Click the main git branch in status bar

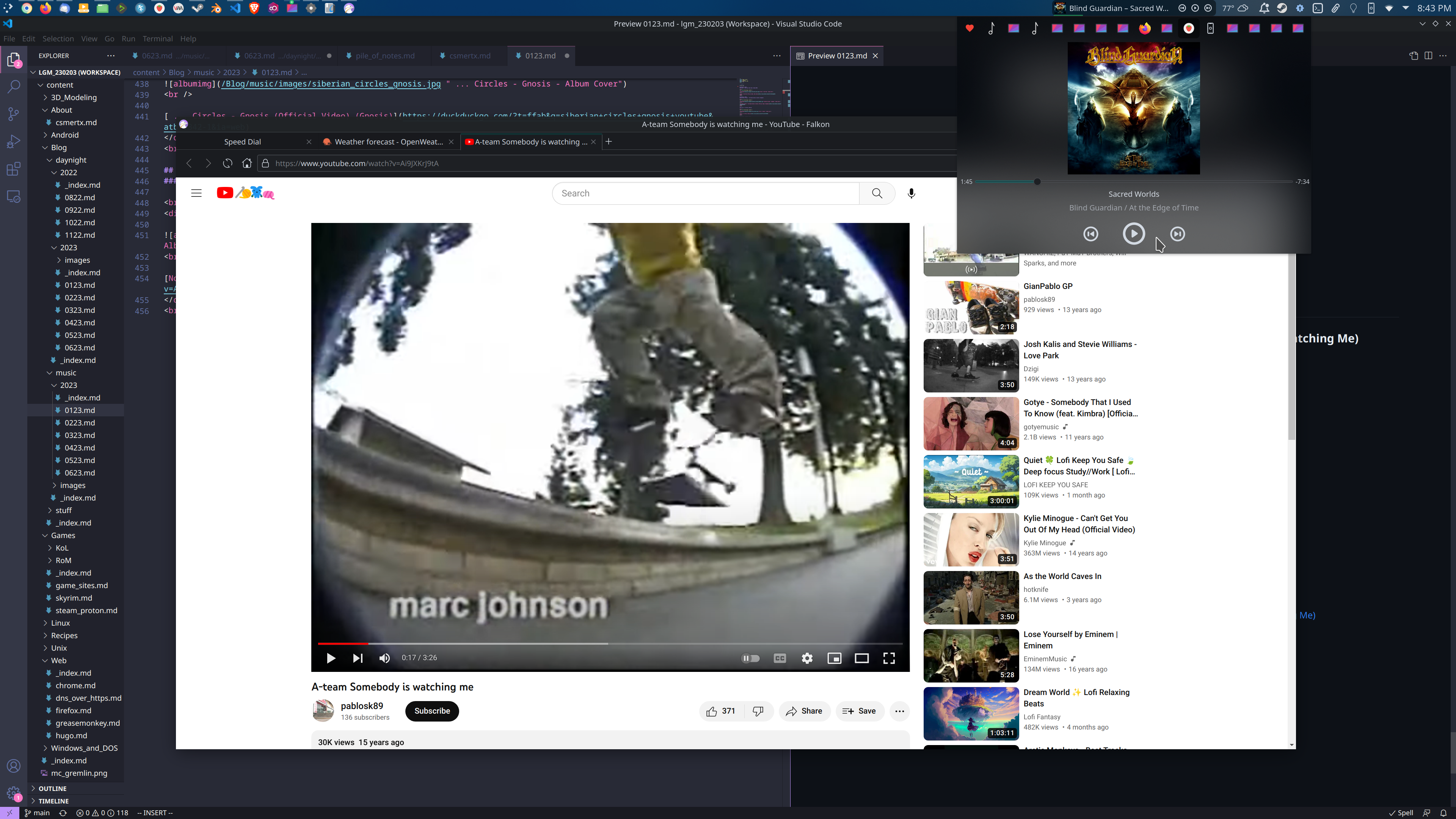click(x=37, y=813)
